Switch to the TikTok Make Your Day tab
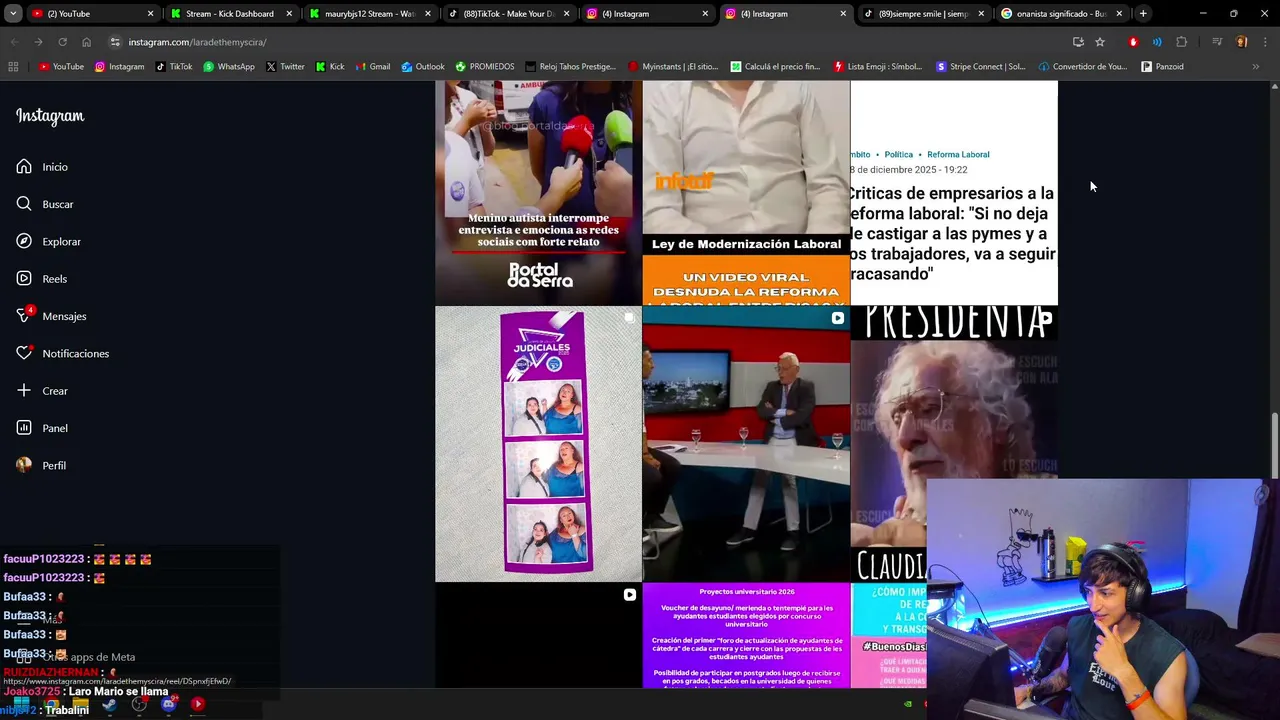Screen dimensions: 1280x720 point(507,14)
